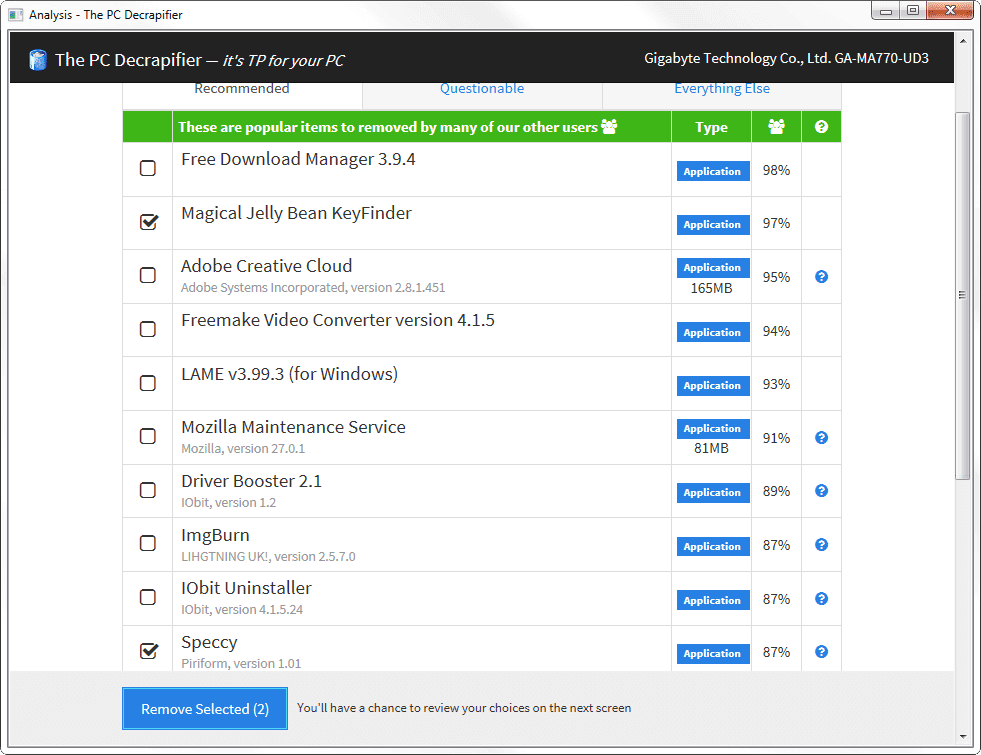Uncheck Speccy from removal list
Screen dimensions: 981x755
(148, 651)
